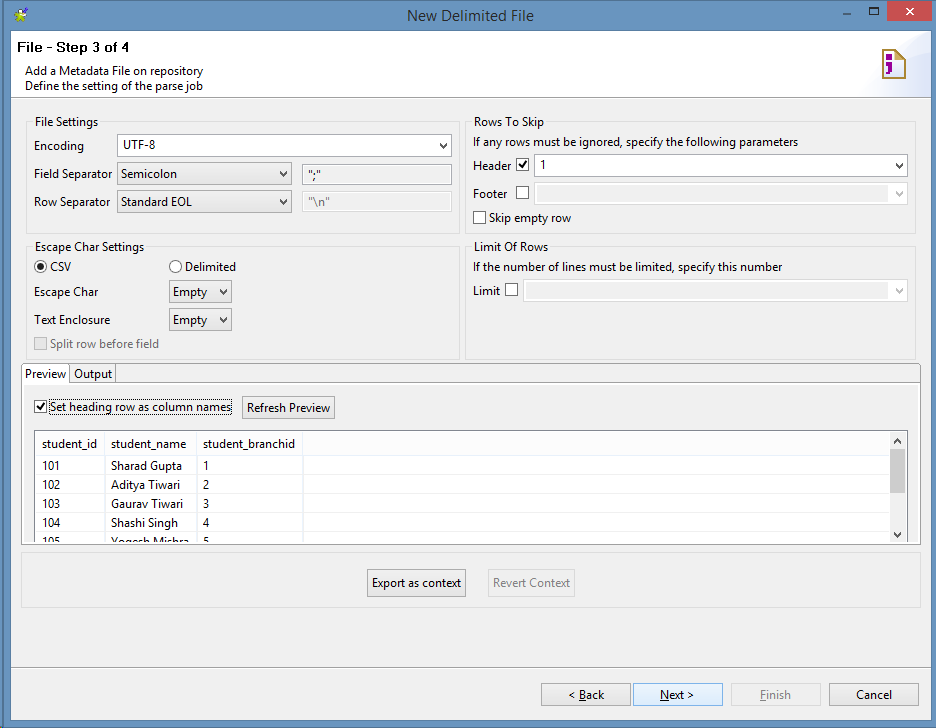The width and height of the screenshot is (936, 728).
Task: Enable the Skip empty row option
Action: tap(478, 217)
